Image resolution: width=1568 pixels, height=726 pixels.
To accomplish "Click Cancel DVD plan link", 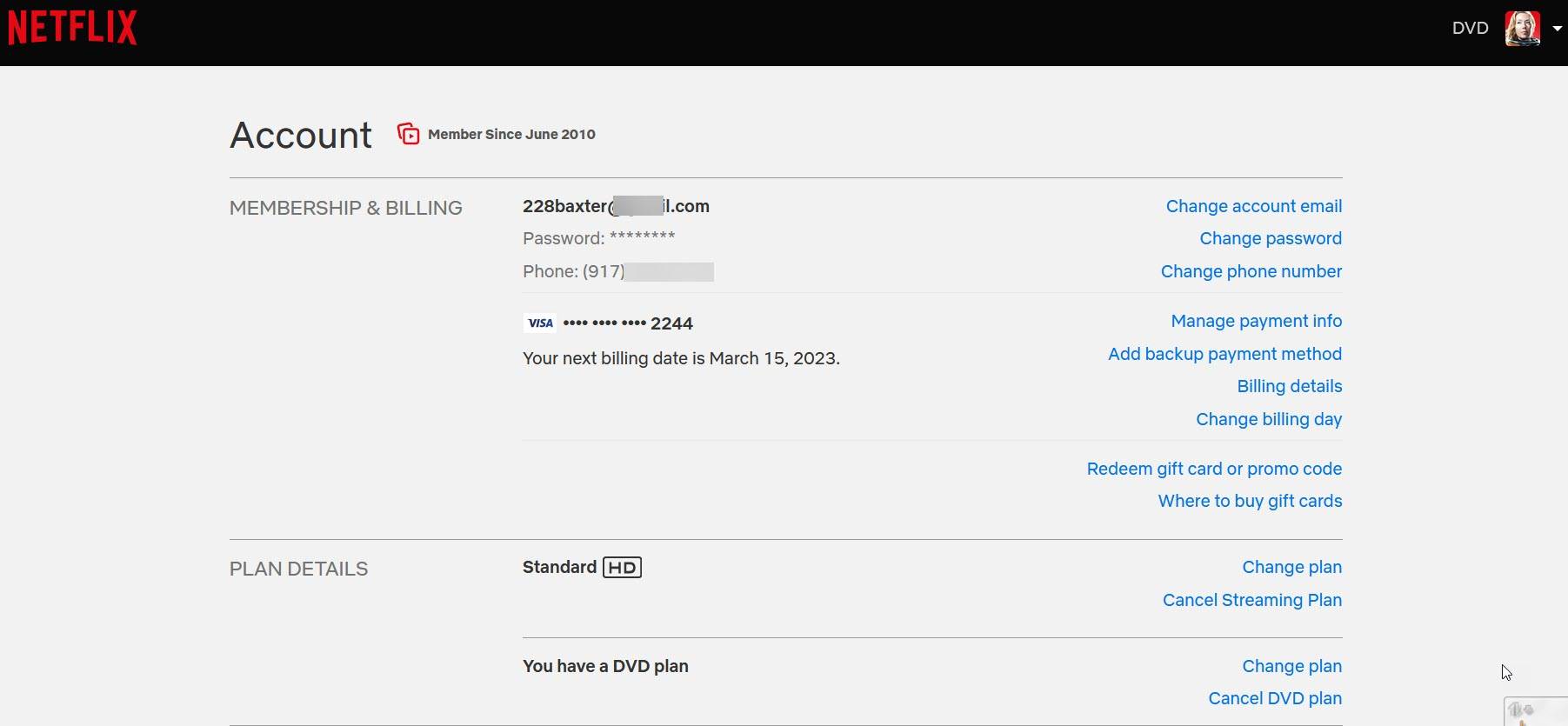I will pos(1274,698).
